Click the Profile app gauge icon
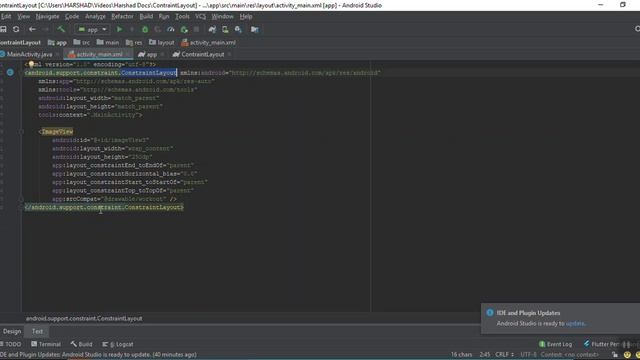Image resolution: width=640 pixels, height=360 pixels. [x=171, y=29]
